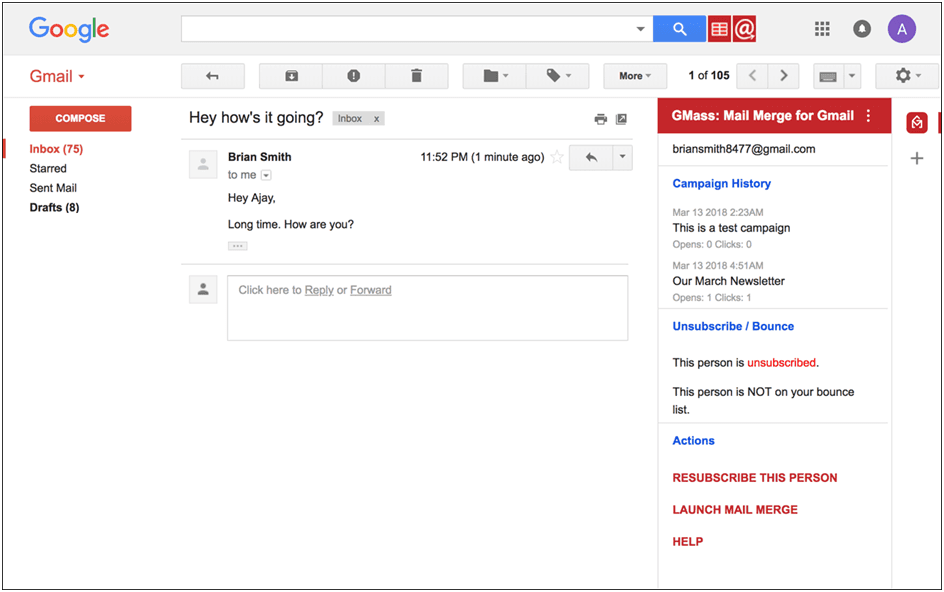
Task: Delete the conversation with trash icon
Action: [x=417, y=76]
